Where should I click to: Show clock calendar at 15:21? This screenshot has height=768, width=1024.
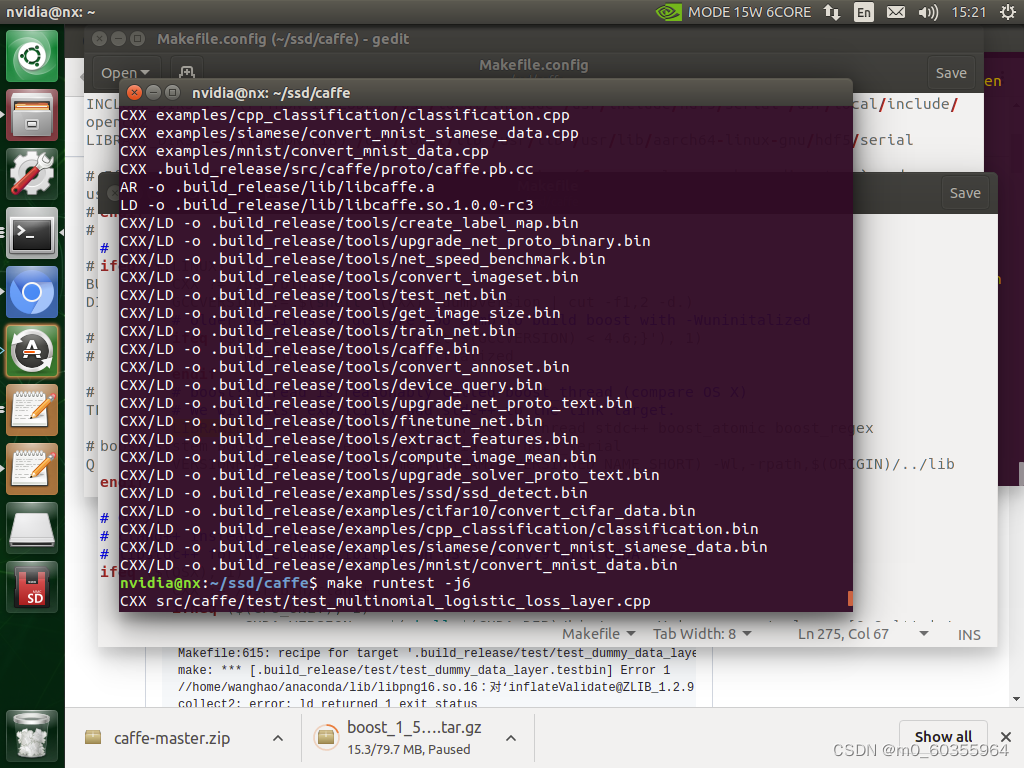tap(968, 12)
